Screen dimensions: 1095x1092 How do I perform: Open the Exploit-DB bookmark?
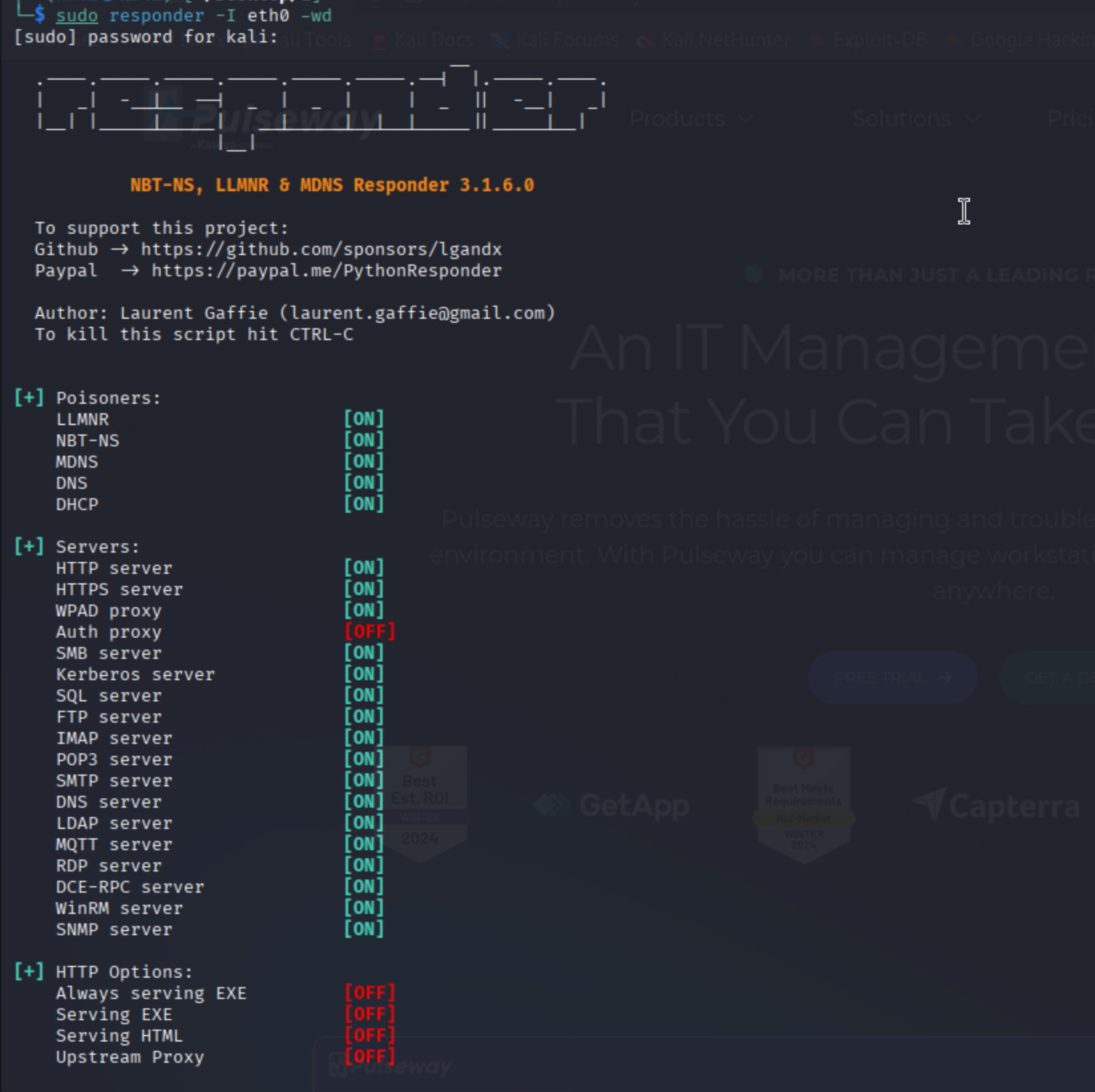tap(870, 40)
